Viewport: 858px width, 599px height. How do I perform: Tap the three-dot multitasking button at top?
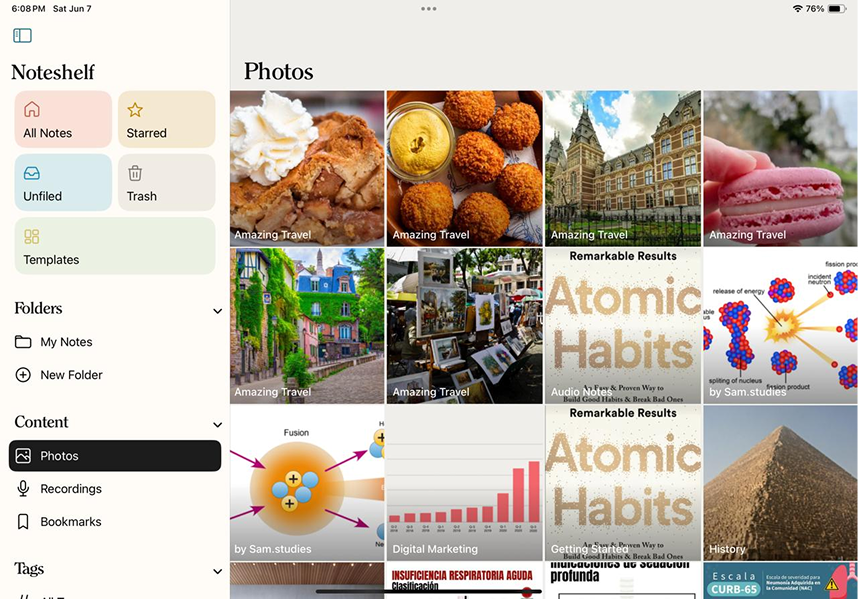(429, 9)
